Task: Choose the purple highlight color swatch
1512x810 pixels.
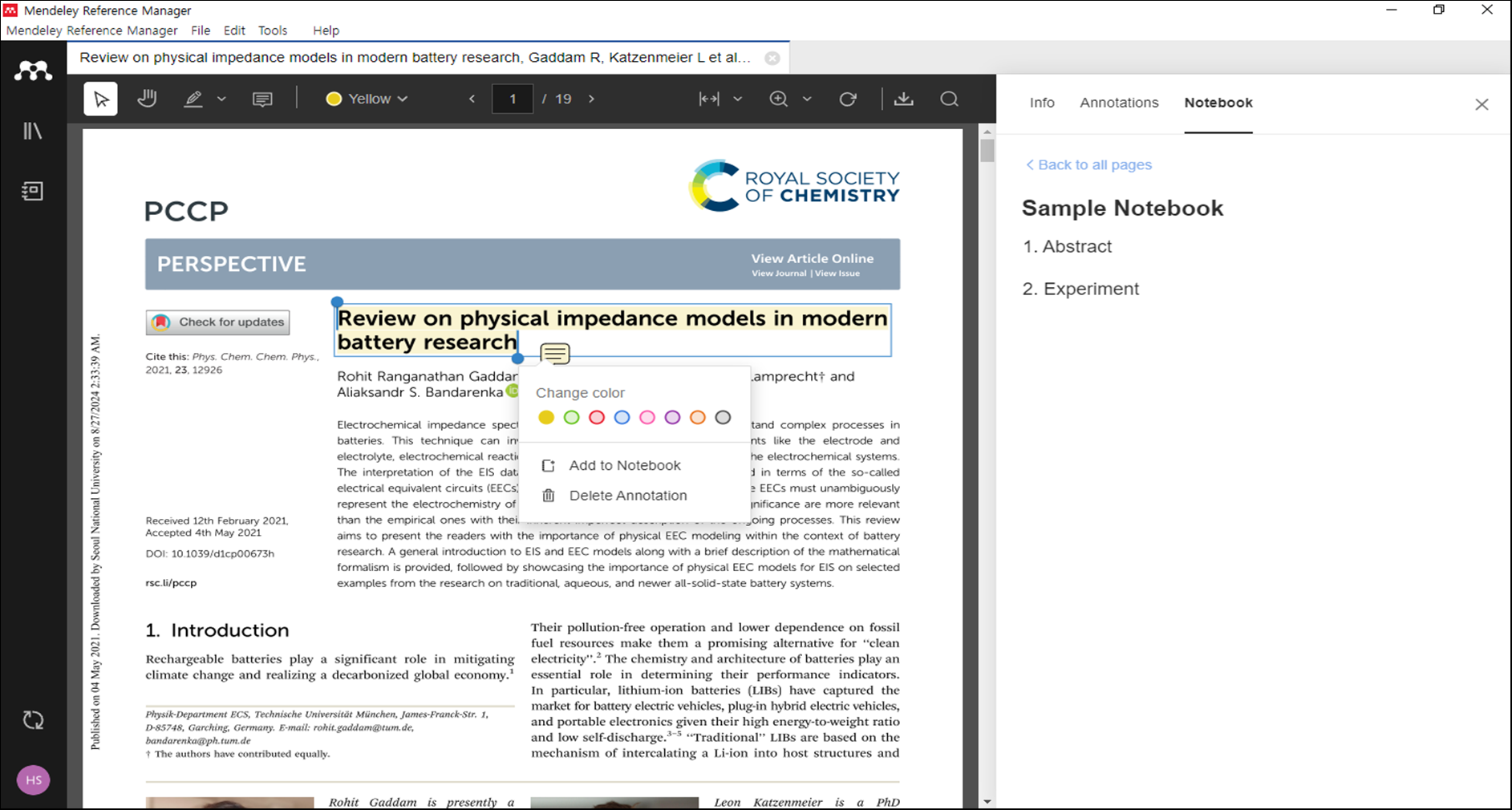Action: click(672, 417)
